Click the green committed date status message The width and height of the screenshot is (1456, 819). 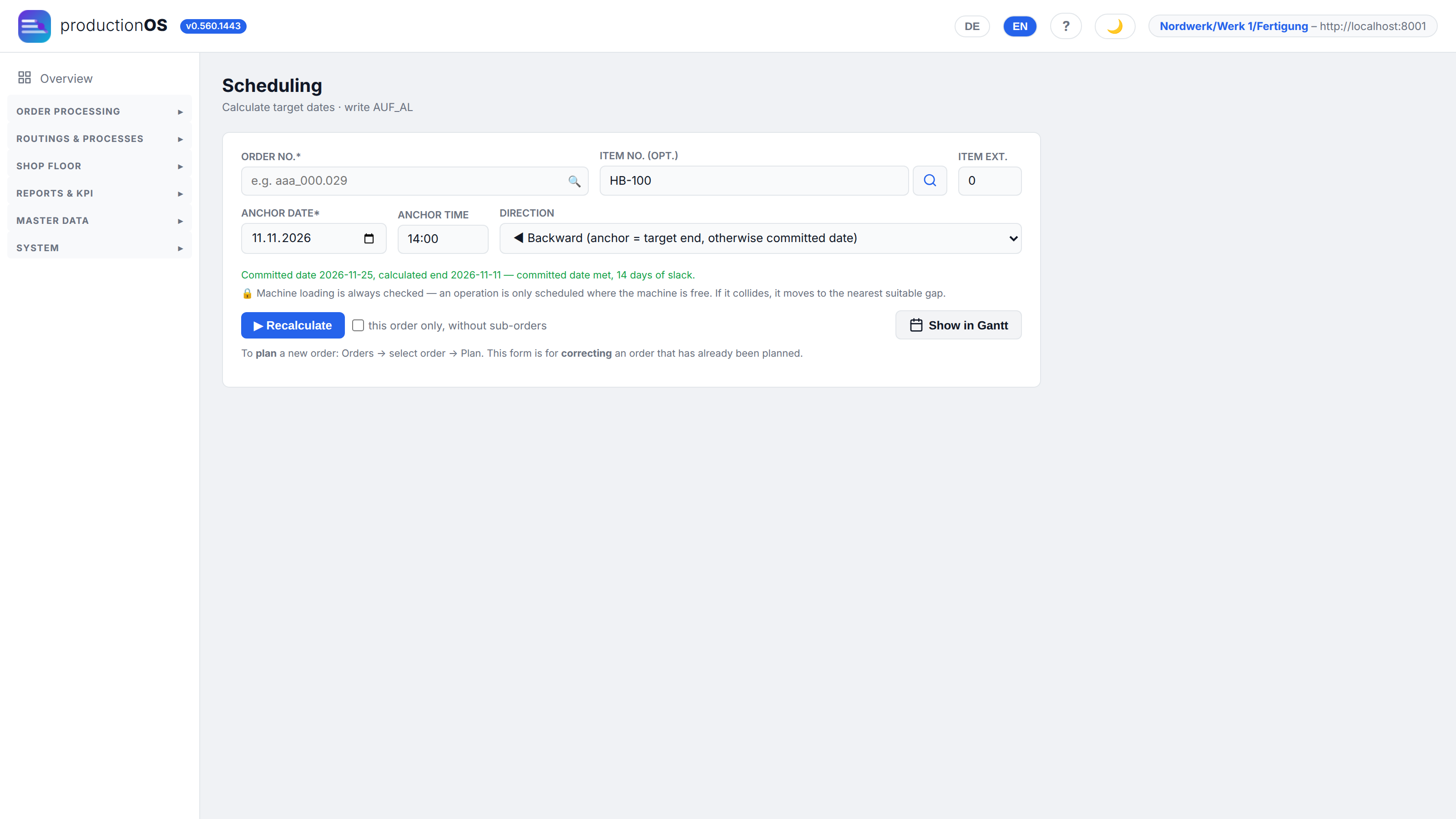click(468, 275)
